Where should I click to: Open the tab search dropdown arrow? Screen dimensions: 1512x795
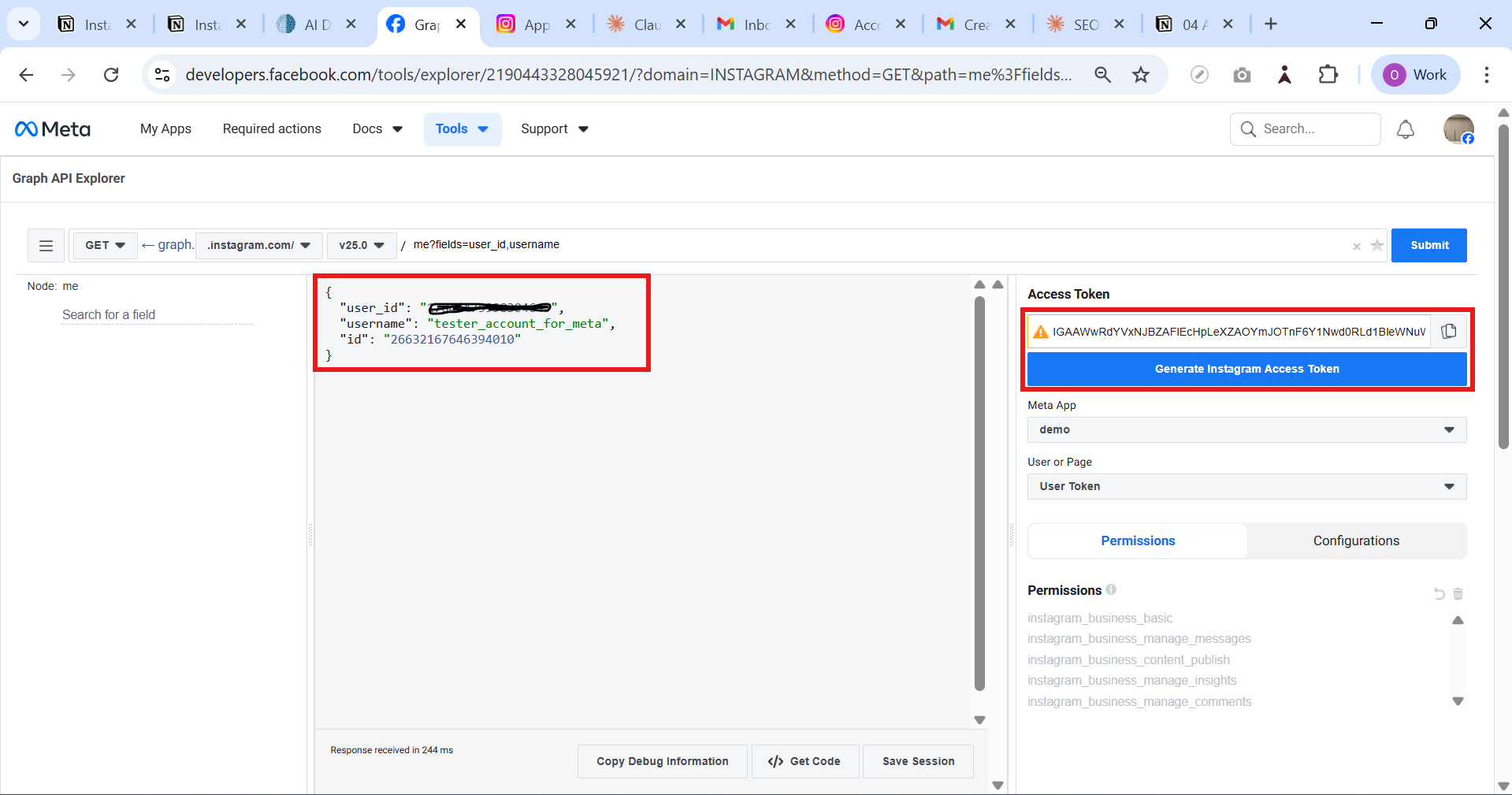[x=24, y=24]
